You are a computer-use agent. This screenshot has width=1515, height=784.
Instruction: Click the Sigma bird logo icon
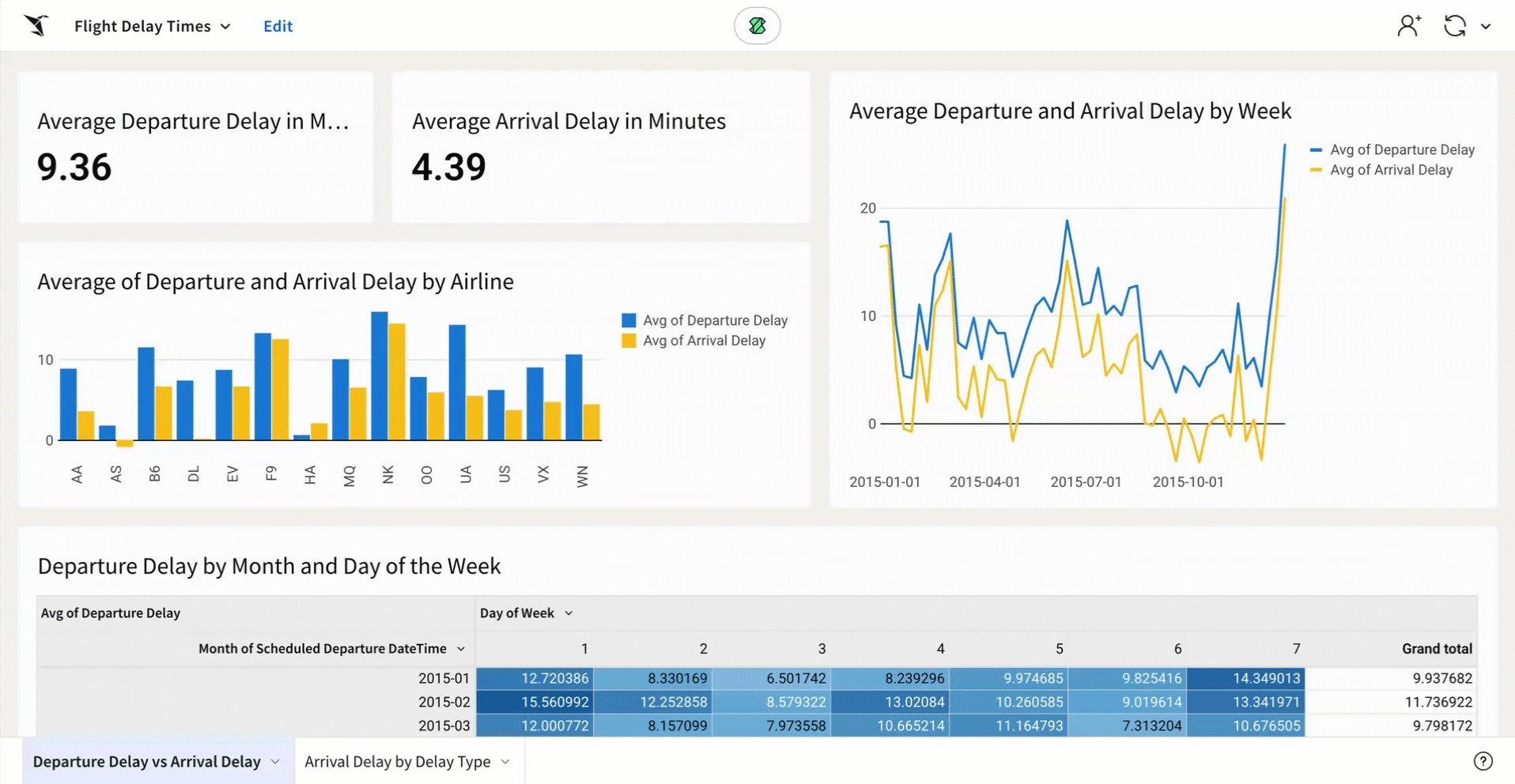pos(36,26)
